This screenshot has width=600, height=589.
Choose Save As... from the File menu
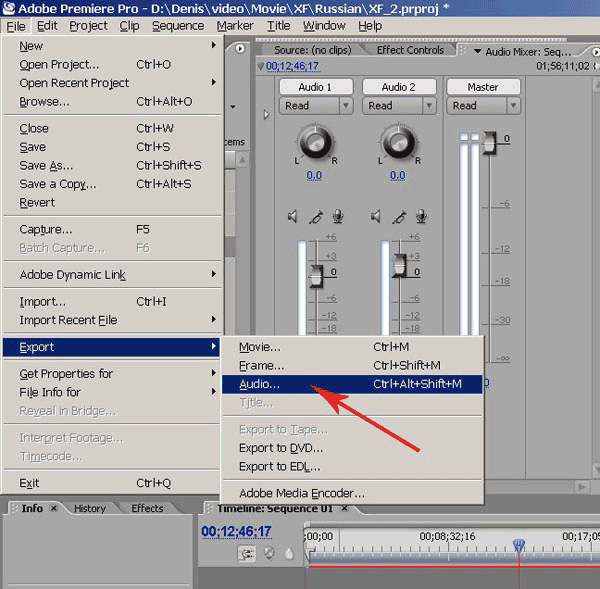pyautogui.click(x=113, y=166)
